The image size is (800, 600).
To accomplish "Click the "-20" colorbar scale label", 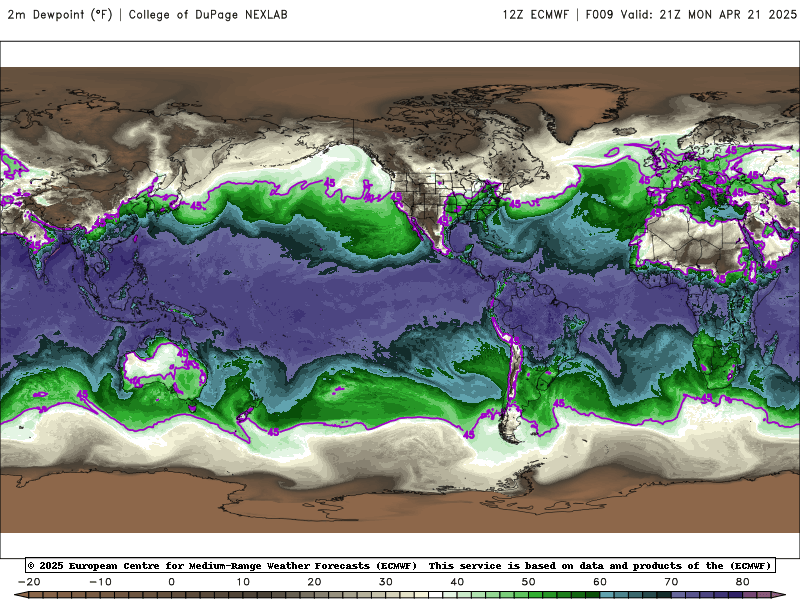I will tap(29, 582).
